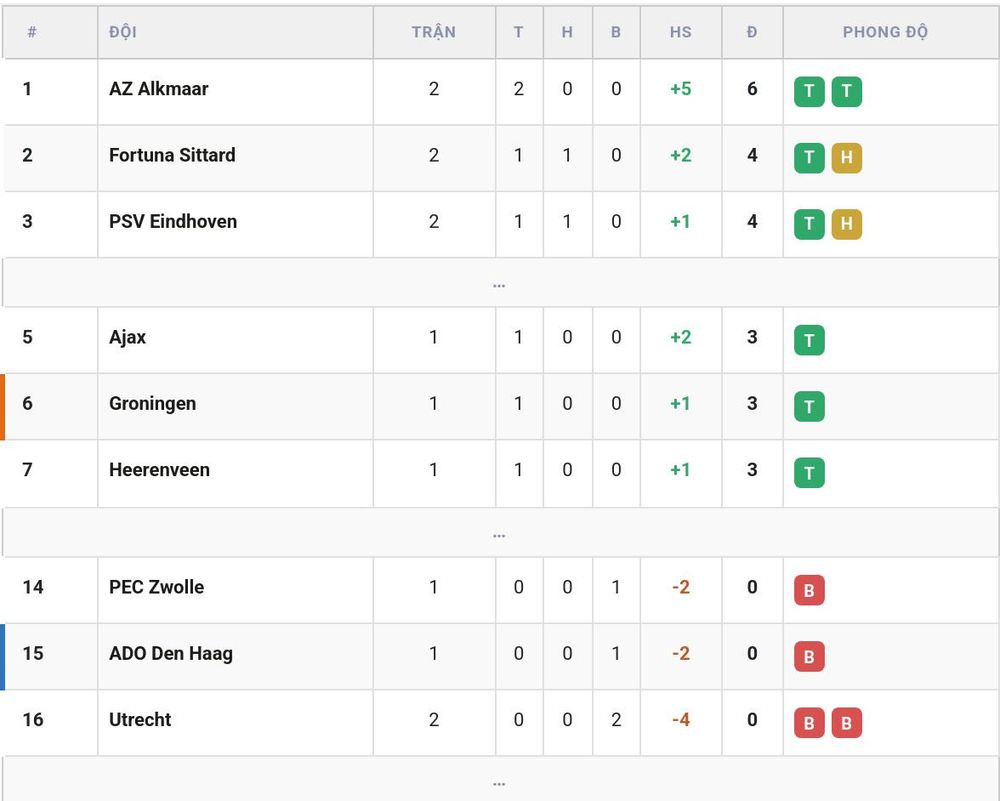
Task: Sort by the TRẬN column header
Action: coord(434,32)
